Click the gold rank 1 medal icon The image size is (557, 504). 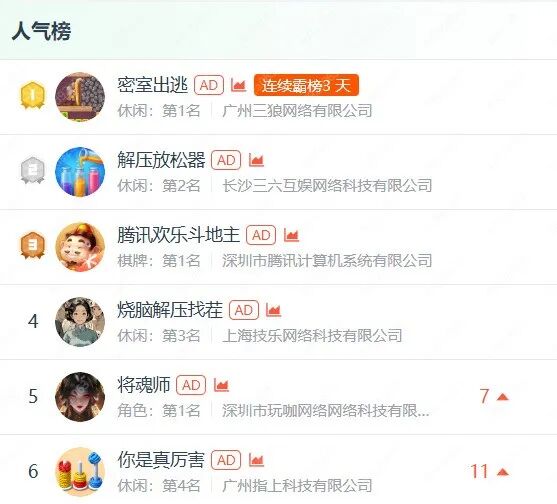pyautogui.click(x=32, y=96)
